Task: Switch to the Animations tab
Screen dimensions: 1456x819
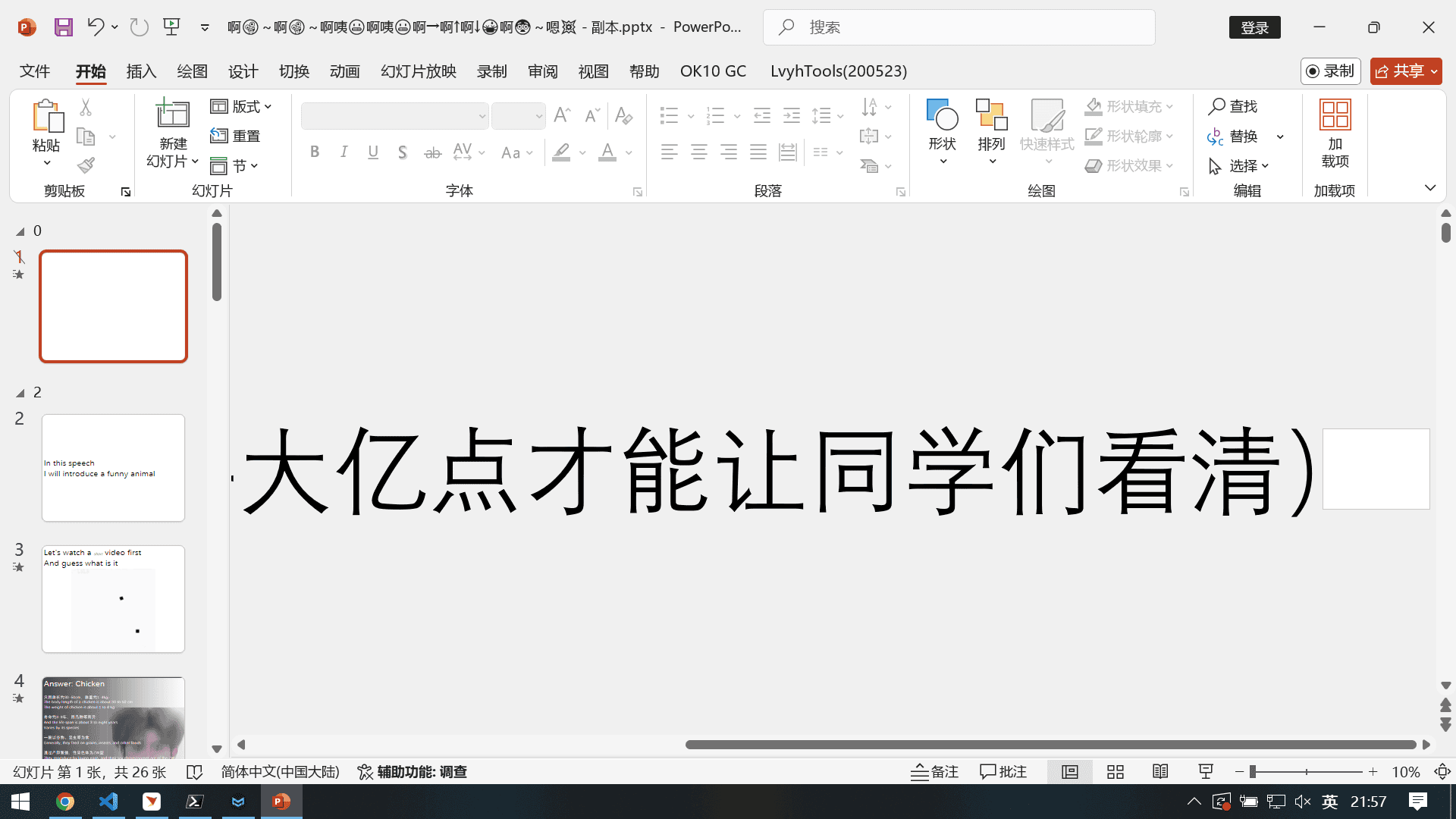Action: 344,71
